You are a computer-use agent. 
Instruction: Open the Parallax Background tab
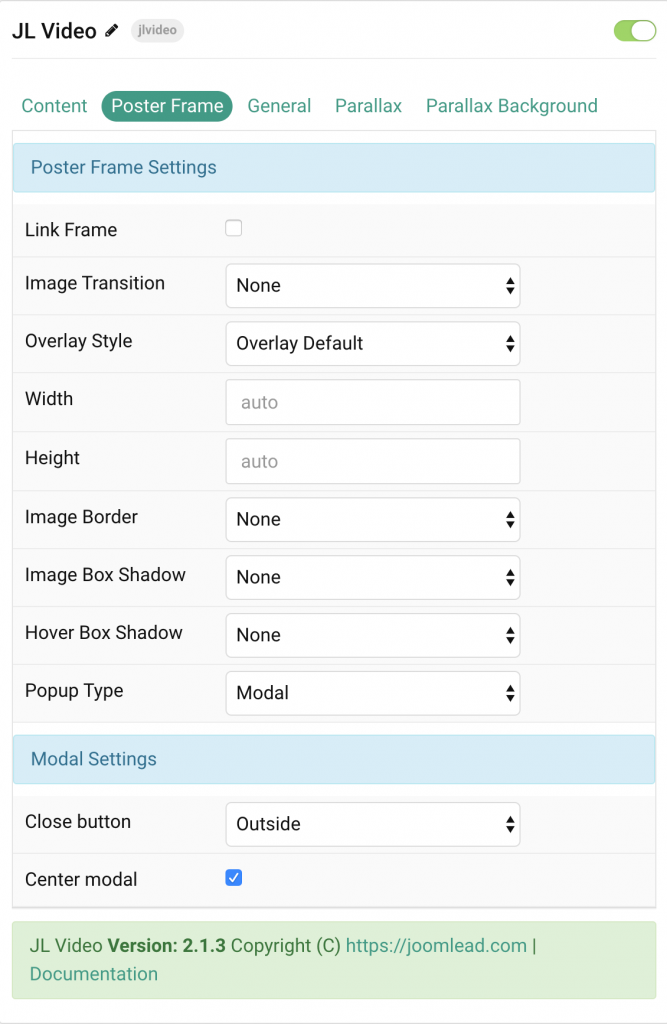tap(511, 105)
